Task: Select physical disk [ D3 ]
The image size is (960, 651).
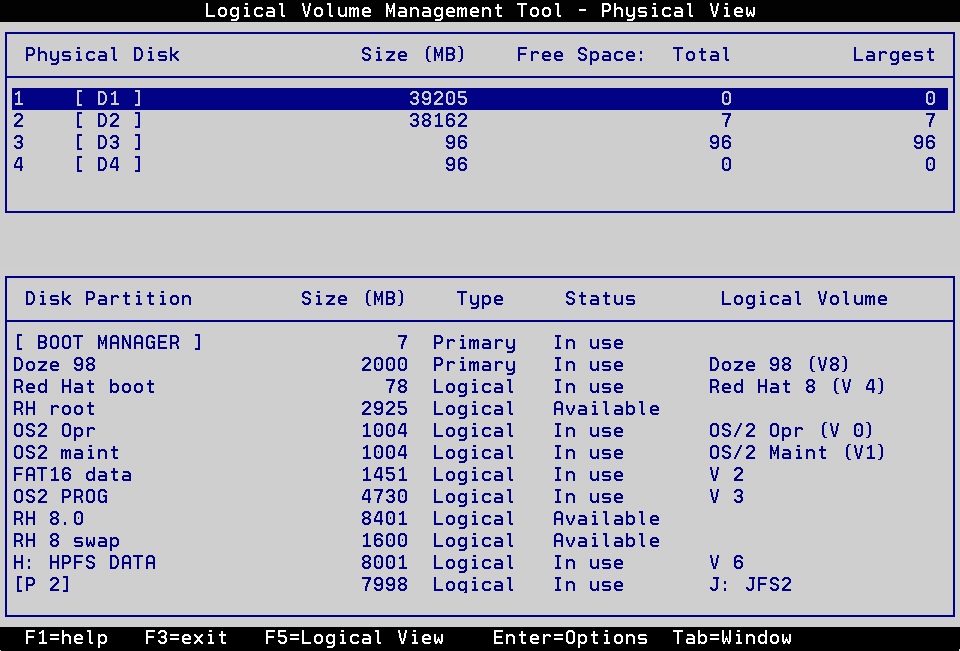Action: click(480, 143)
